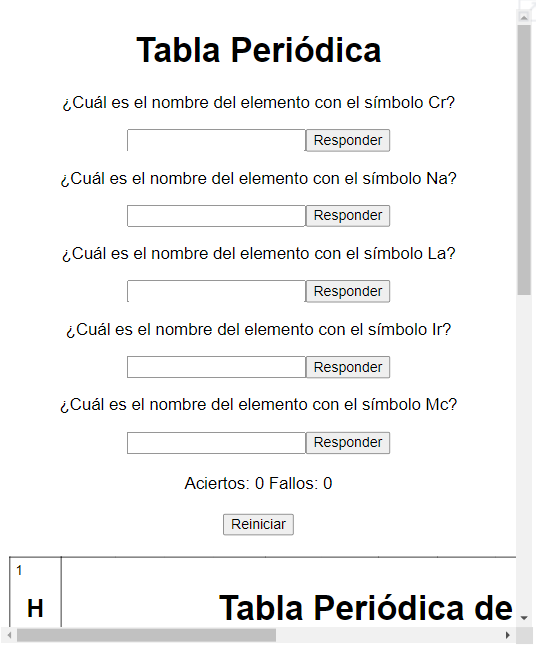
Task: Click the answer field for symbol Ir
Action: pyautogui.click(x=216, y=367)
